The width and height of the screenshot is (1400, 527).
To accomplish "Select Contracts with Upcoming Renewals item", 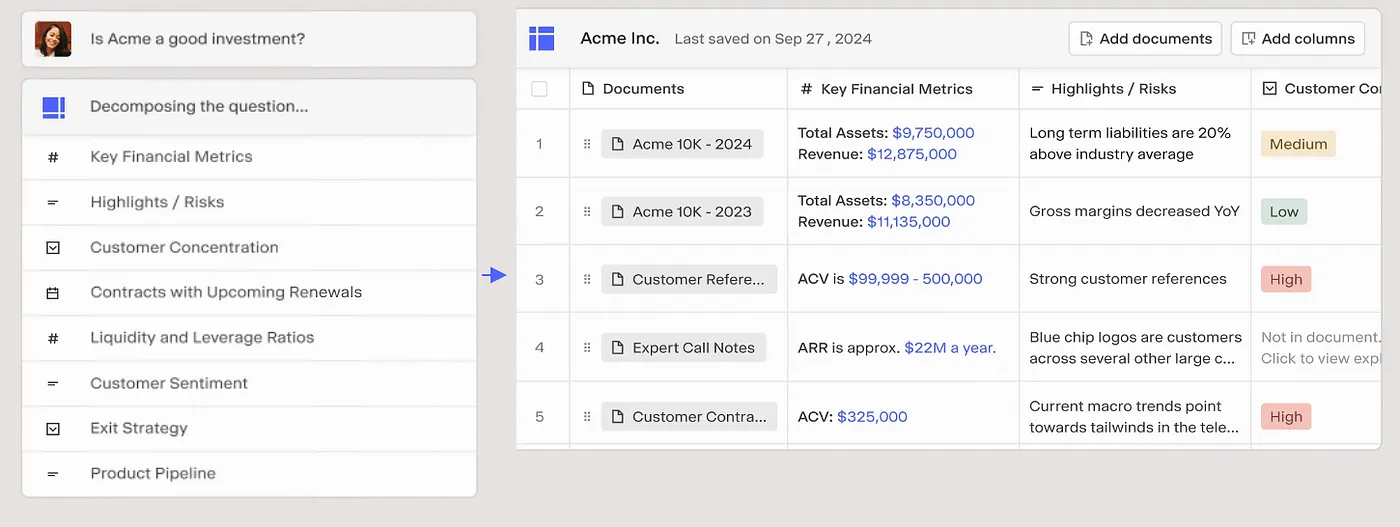I will click(249, 293).
